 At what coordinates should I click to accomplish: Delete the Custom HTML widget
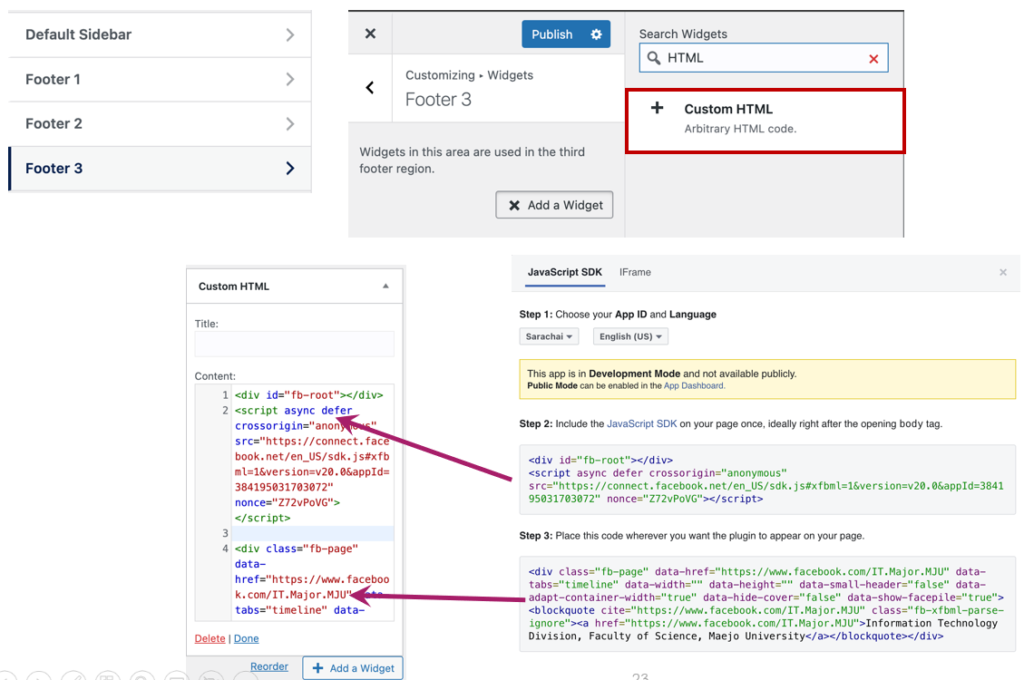coord(210,638)
